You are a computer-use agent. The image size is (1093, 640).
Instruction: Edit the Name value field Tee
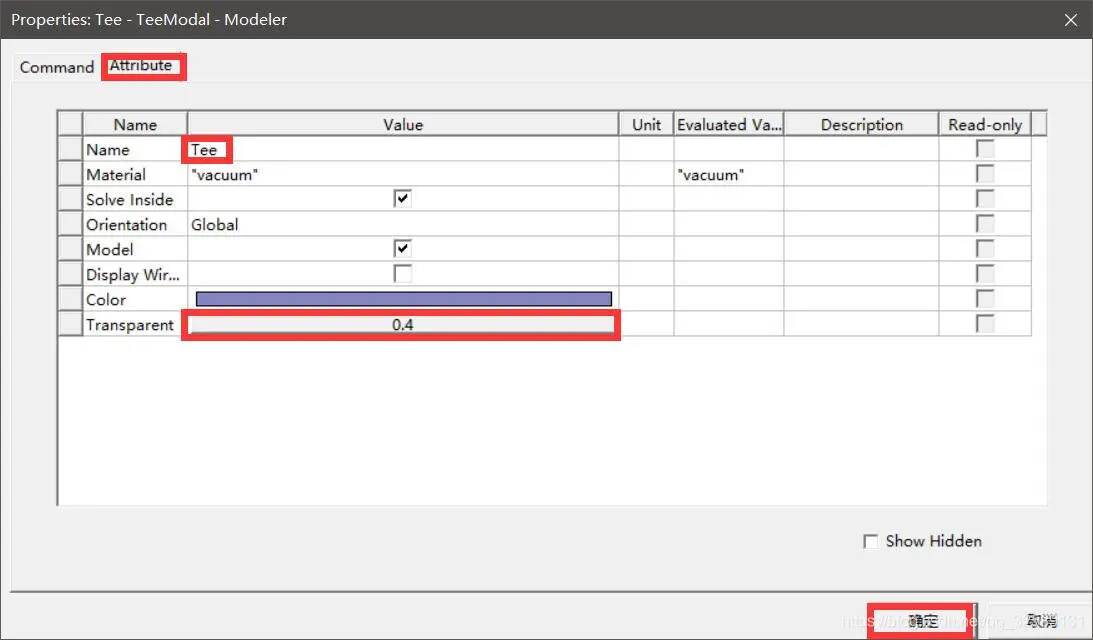point(402,149)
